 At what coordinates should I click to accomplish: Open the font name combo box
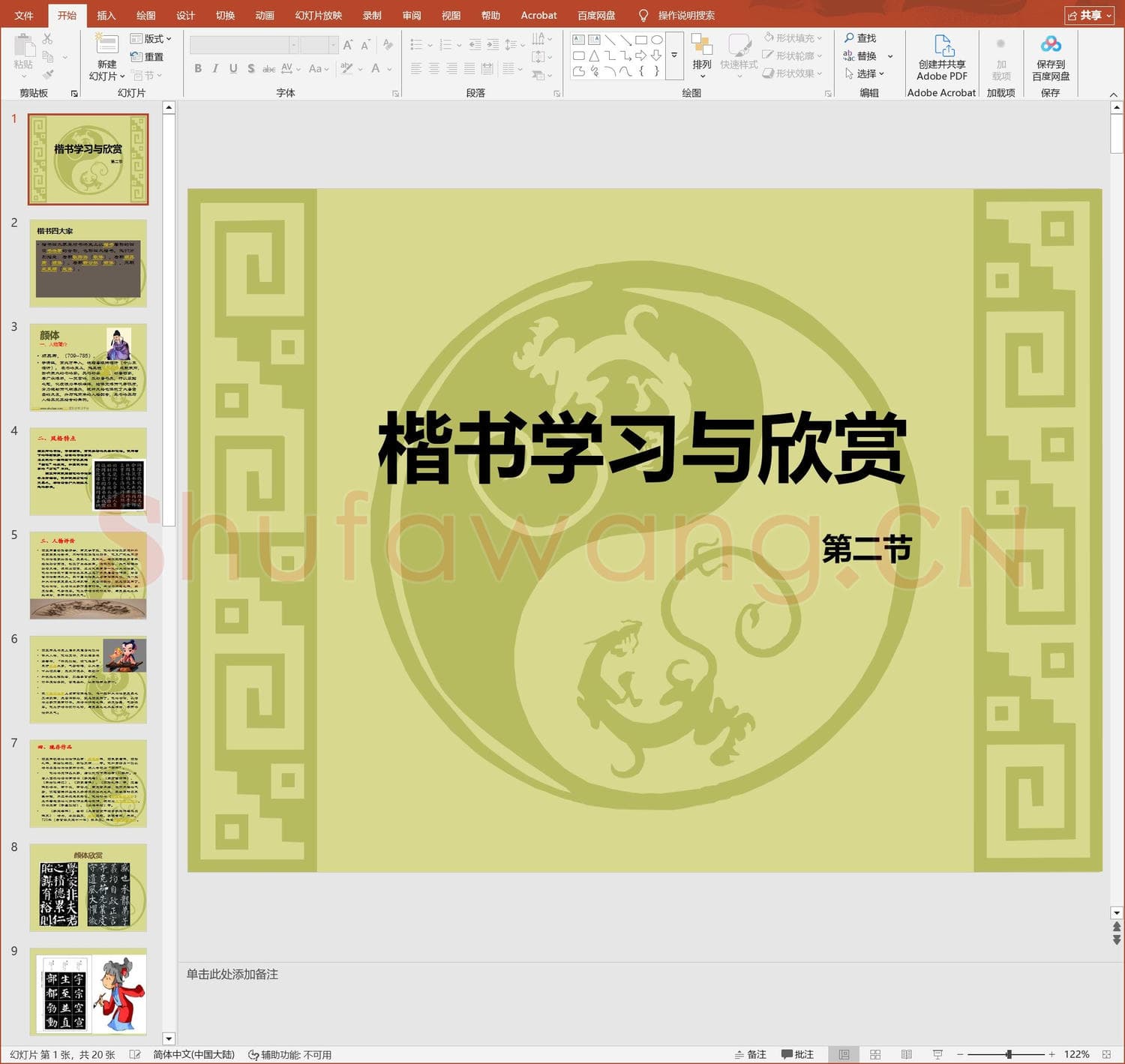(x=244, y=45)
